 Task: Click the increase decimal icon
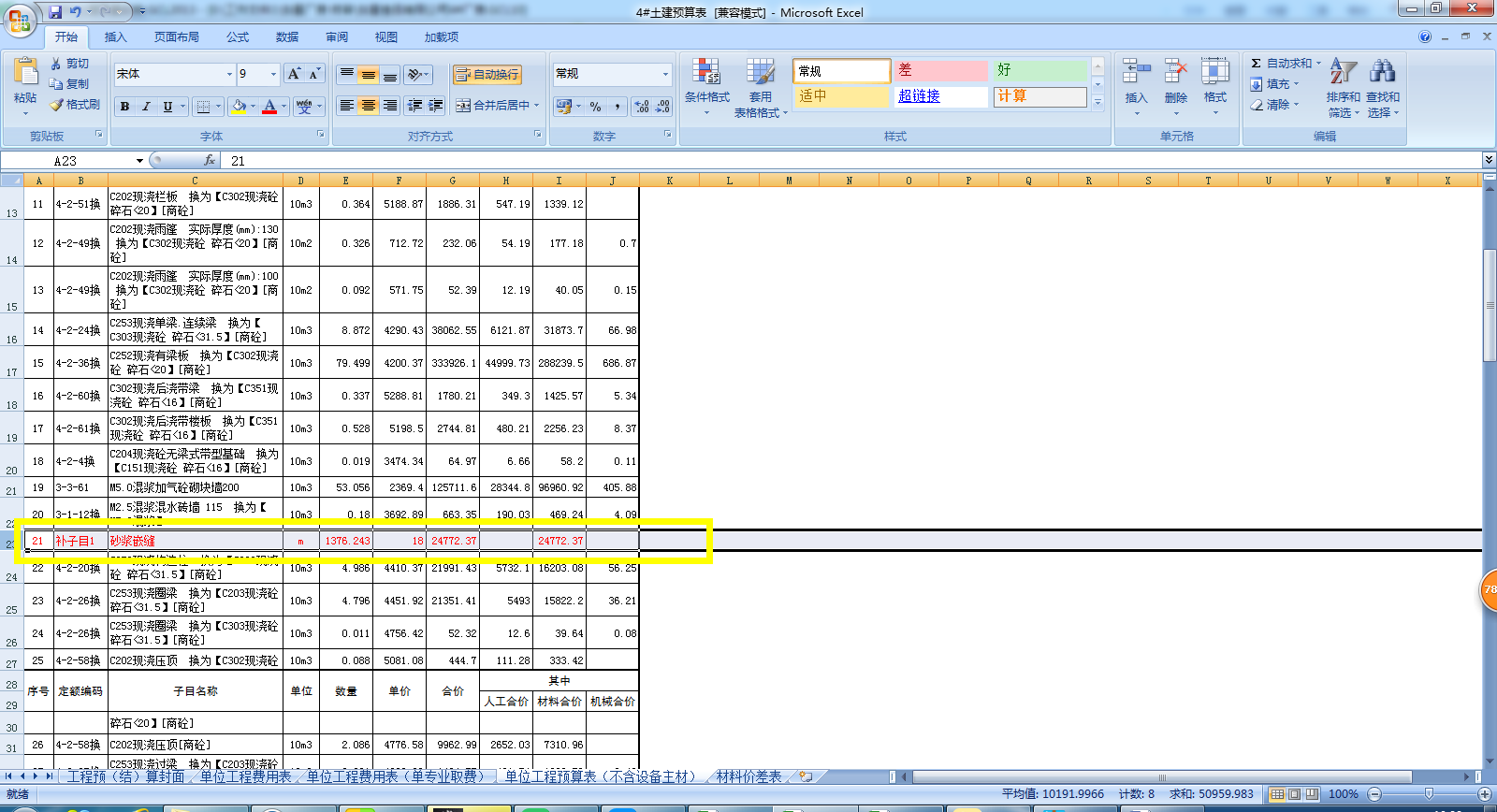pyautogui.click(x=642, y=107)
